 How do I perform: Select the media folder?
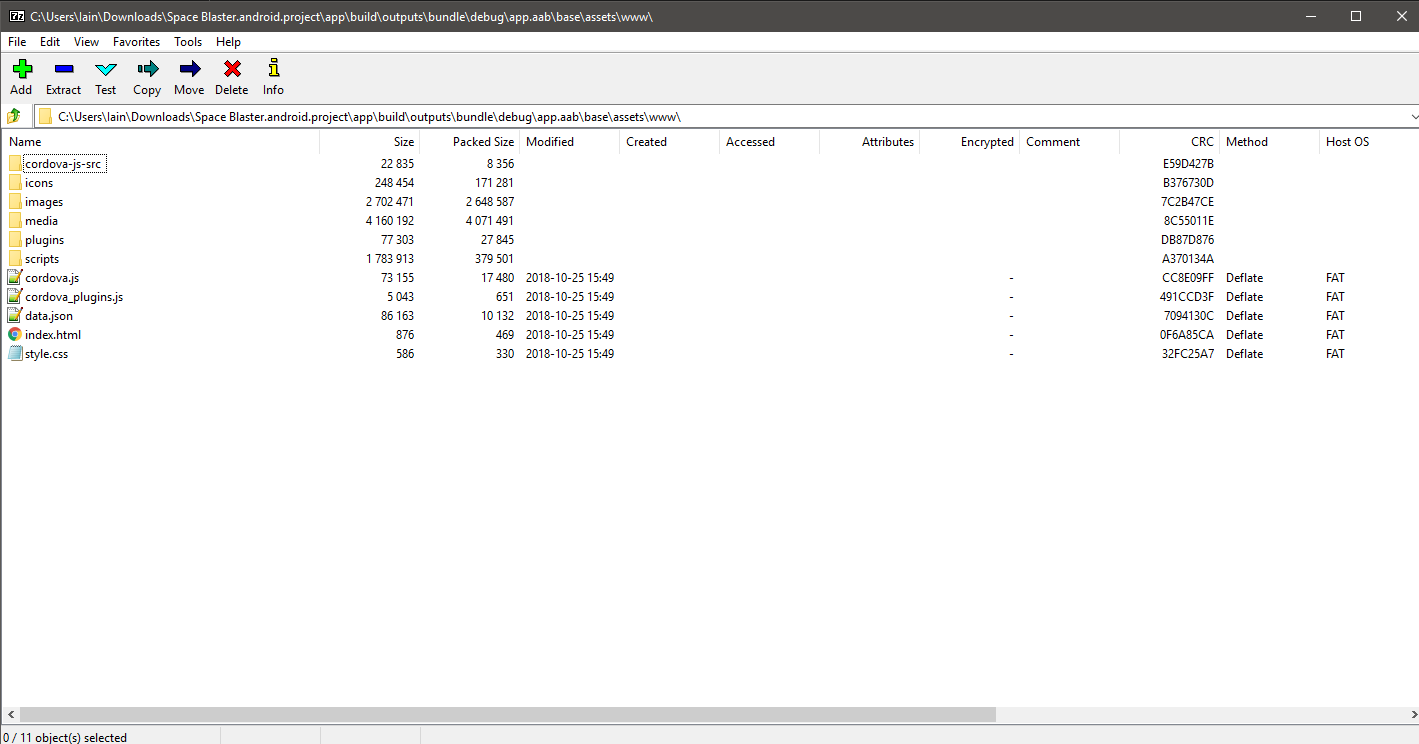[41, 221]
